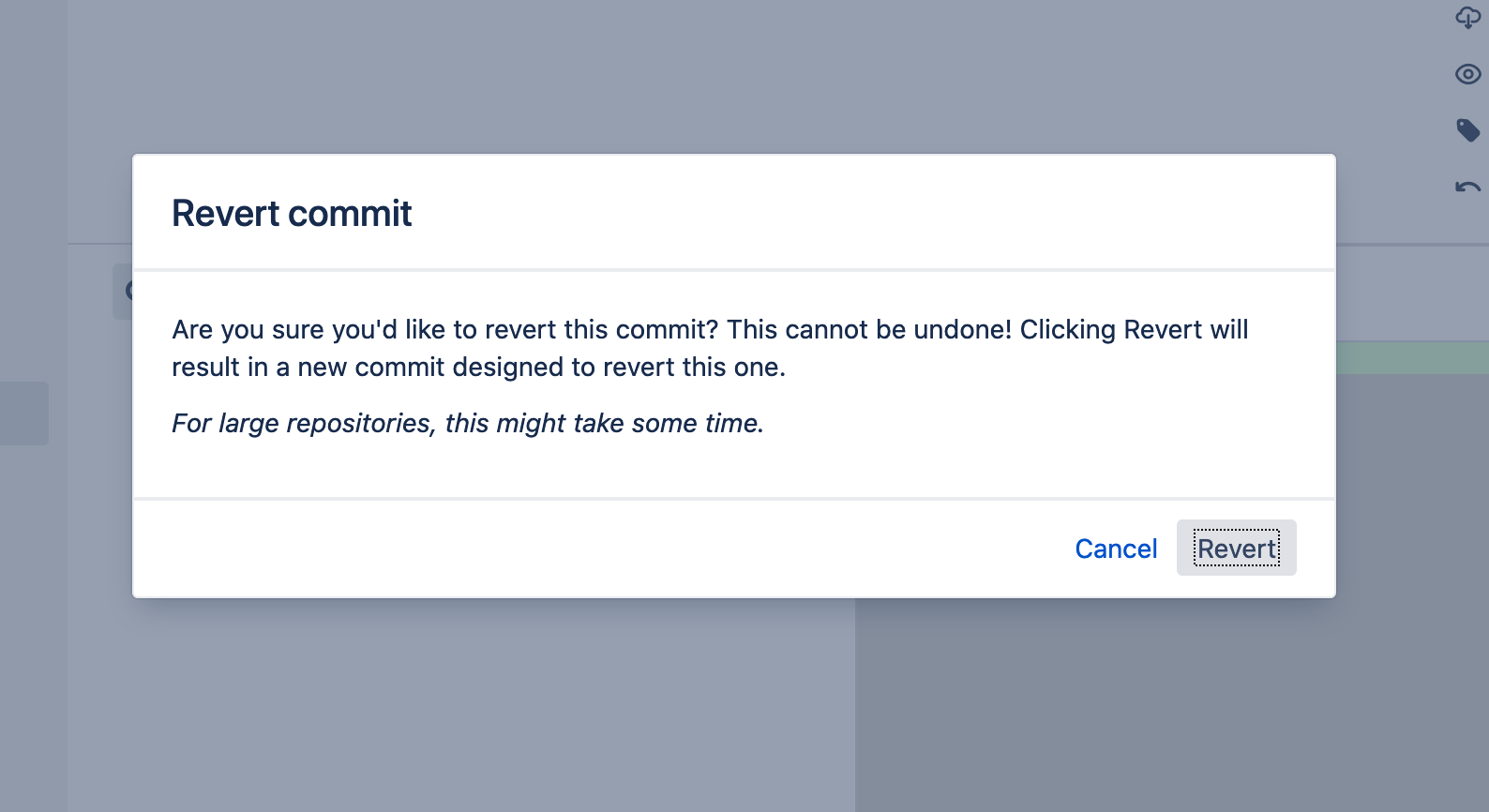
Task: Click the green highlighted bar behind dialog
Action: click(1412, 358)
